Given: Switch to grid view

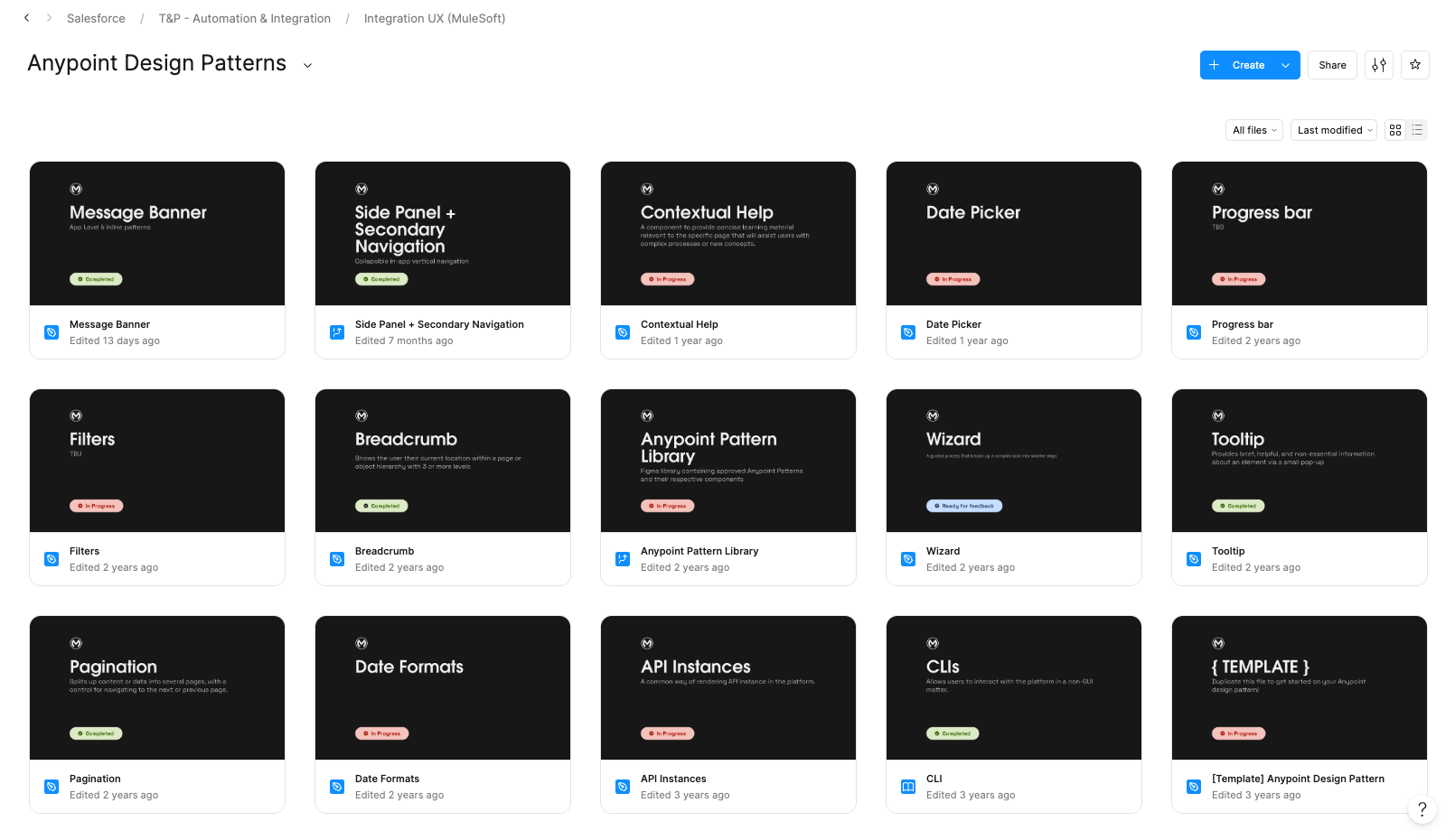Looking at the screenshot, I should [1395, 130].
